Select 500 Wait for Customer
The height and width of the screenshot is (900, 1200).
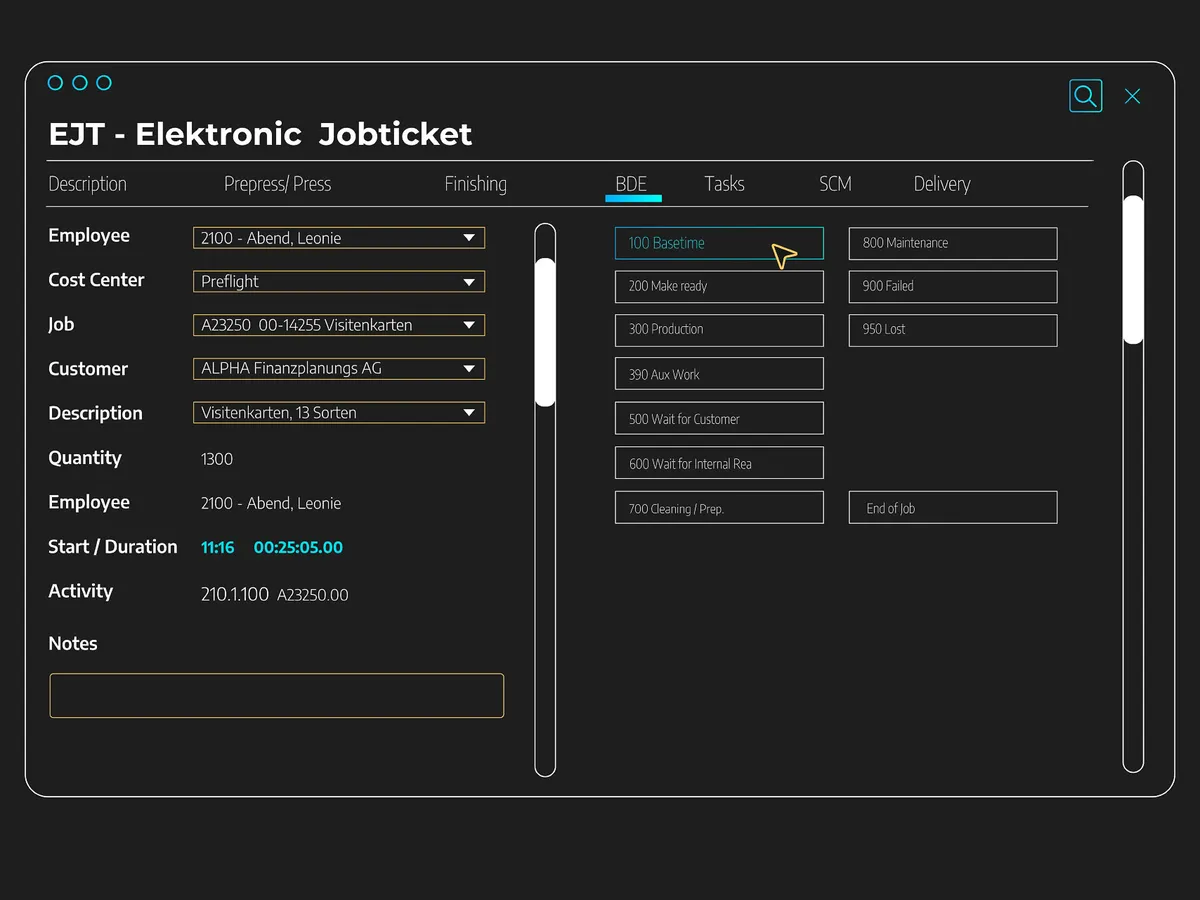[x=719, y=418]
